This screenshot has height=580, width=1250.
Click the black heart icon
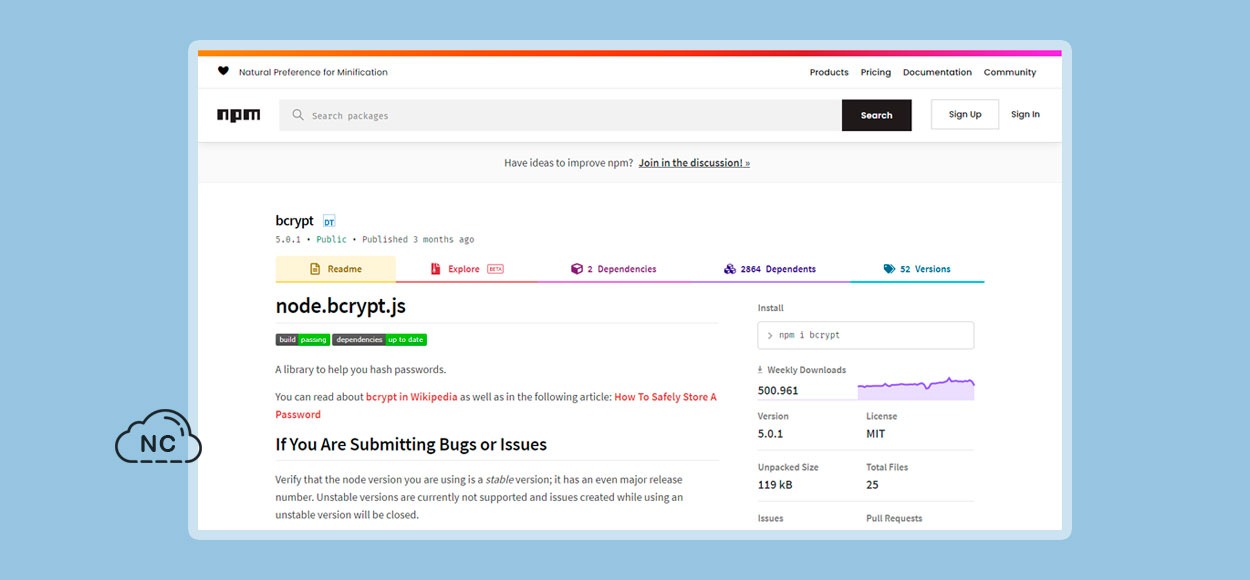(223, 71)
